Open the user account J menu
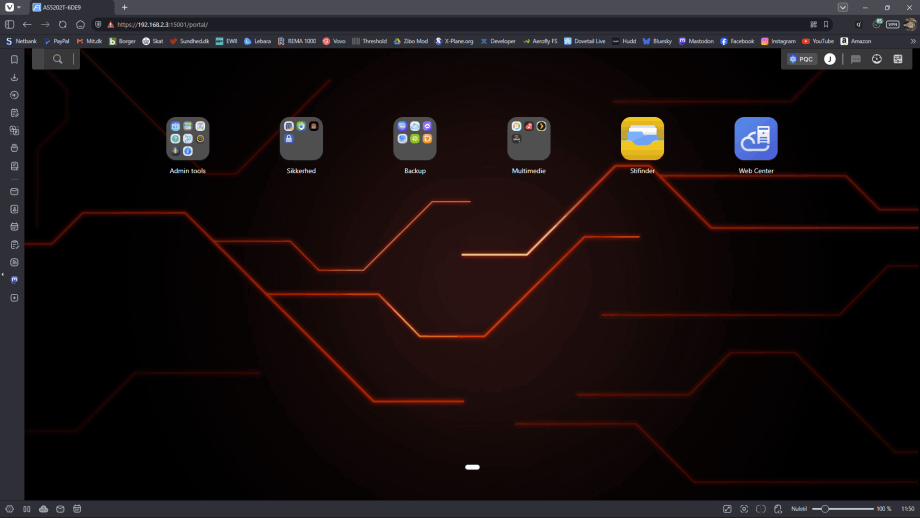 coord(829,59)
